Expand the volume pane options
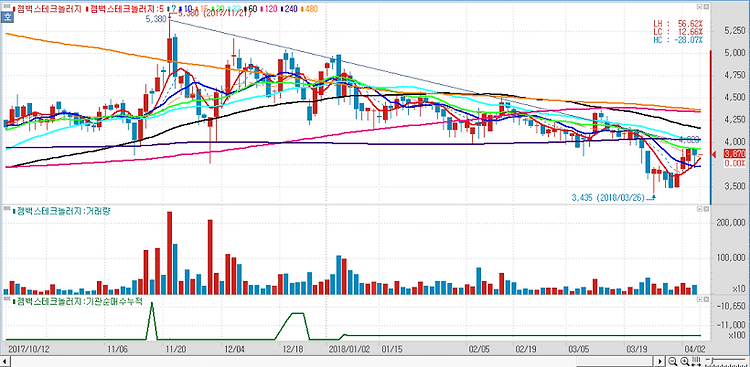Viewport: 750px width, 367px height. (x=699, y=210)
